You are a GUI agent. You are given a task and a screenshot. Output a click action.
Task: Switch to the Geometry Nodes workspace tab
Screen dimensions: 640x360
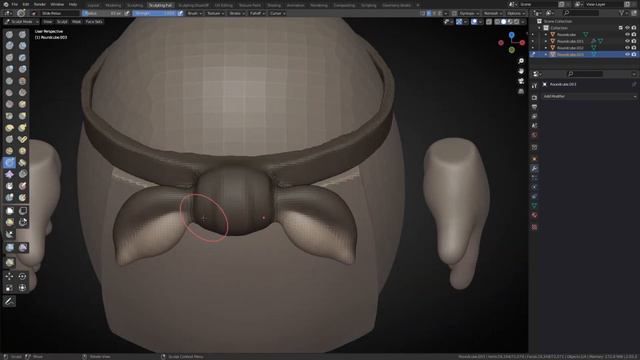396,5
